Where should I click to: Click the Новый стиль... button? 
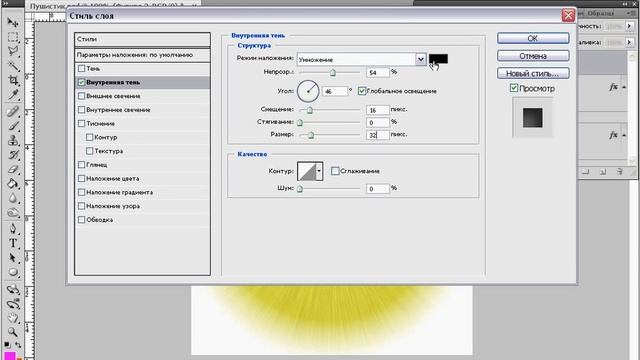pyautogui.click(x=533, y=73)
